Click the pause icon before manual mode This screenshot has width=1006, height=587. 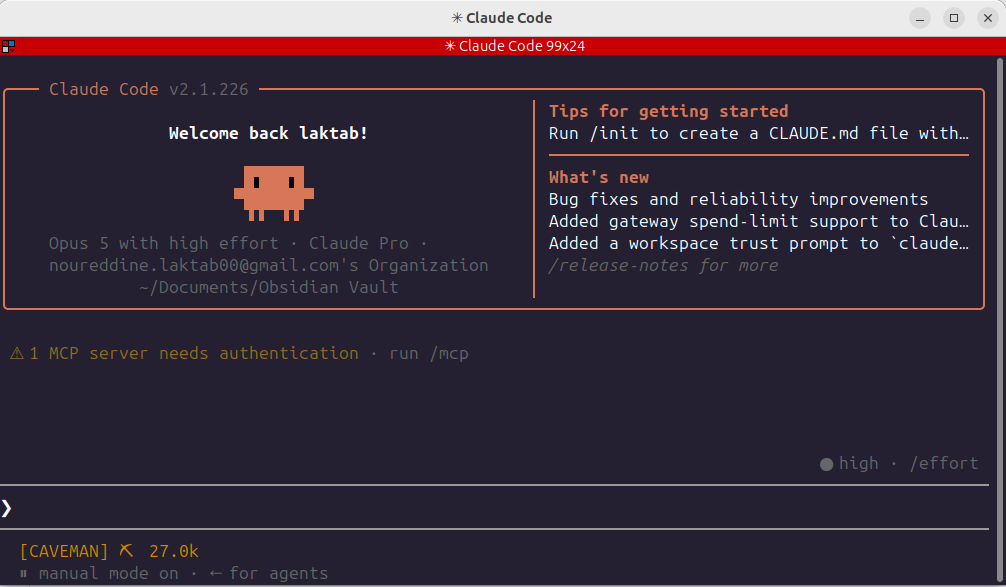click(x=23, y=574)
